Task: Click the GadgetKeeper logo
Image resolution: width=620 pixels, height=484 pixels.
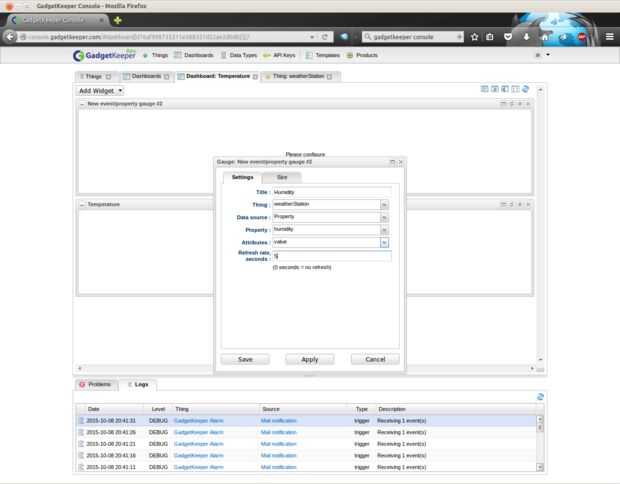Action: 104,55
